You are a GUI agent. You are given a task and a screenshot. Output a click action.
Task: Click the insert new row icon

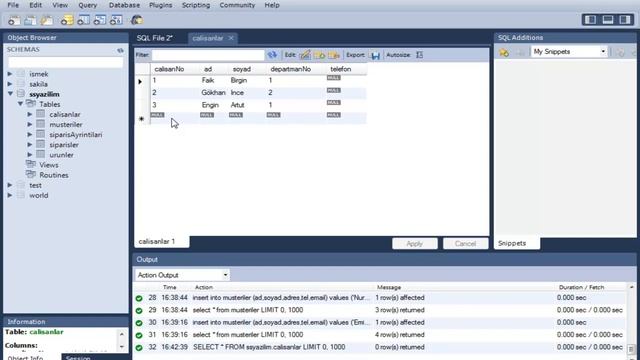[320, 55]
